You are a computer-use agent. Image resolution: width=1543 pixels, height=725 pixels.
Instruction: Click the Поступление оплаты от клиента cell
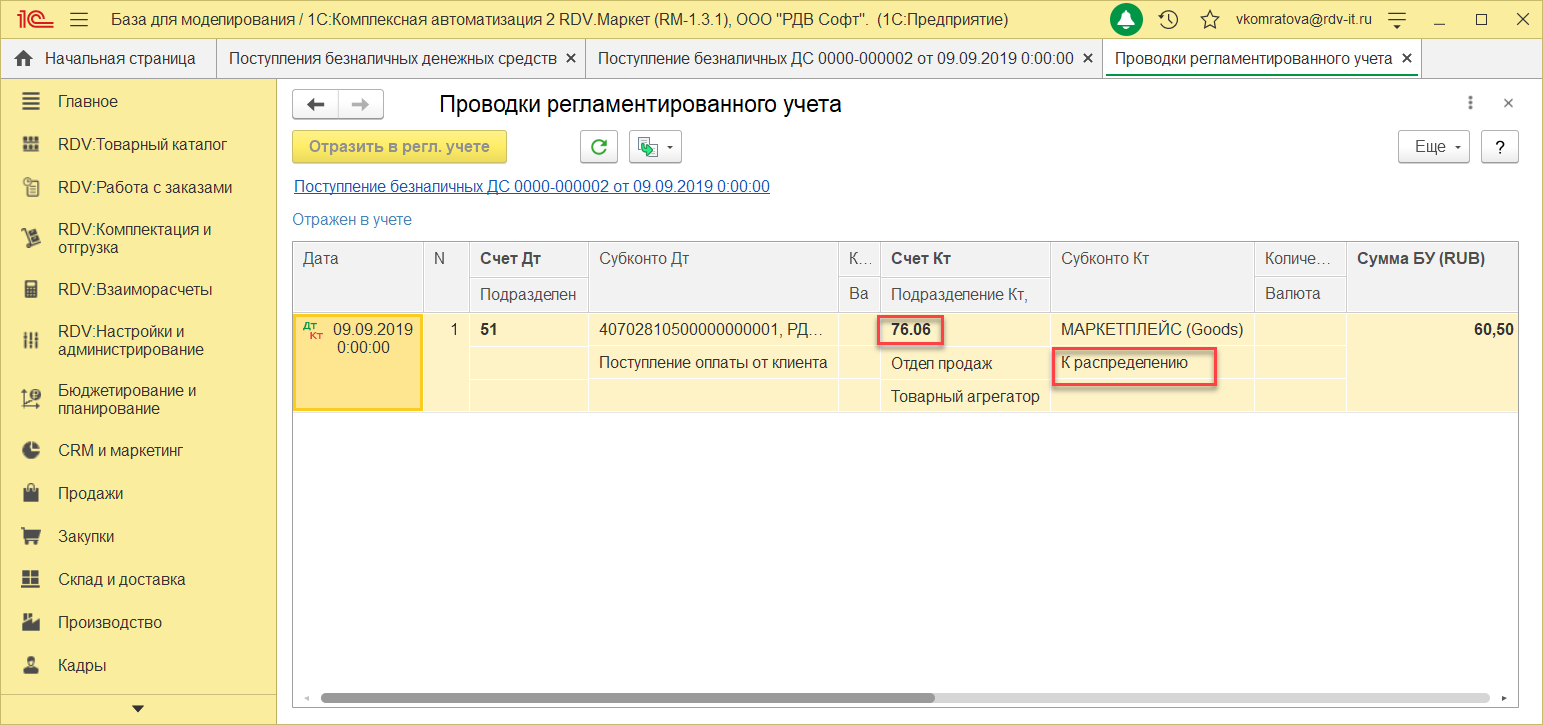tap(713, 363)
